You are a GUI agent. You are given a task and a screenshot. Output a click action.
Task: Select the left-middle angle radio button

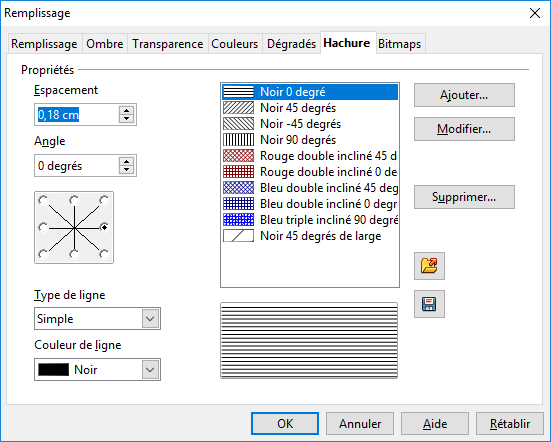43,227
